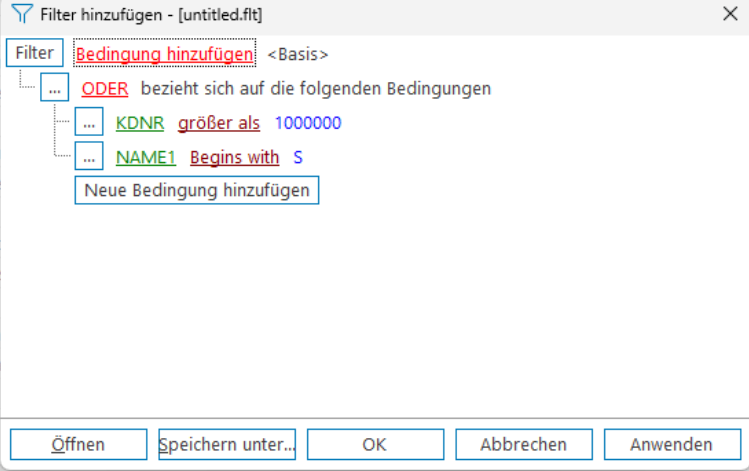The height and width of the screenshot is (471, 749).
Task: Select the KDNR field name
Action: click(x=140, y=123)
